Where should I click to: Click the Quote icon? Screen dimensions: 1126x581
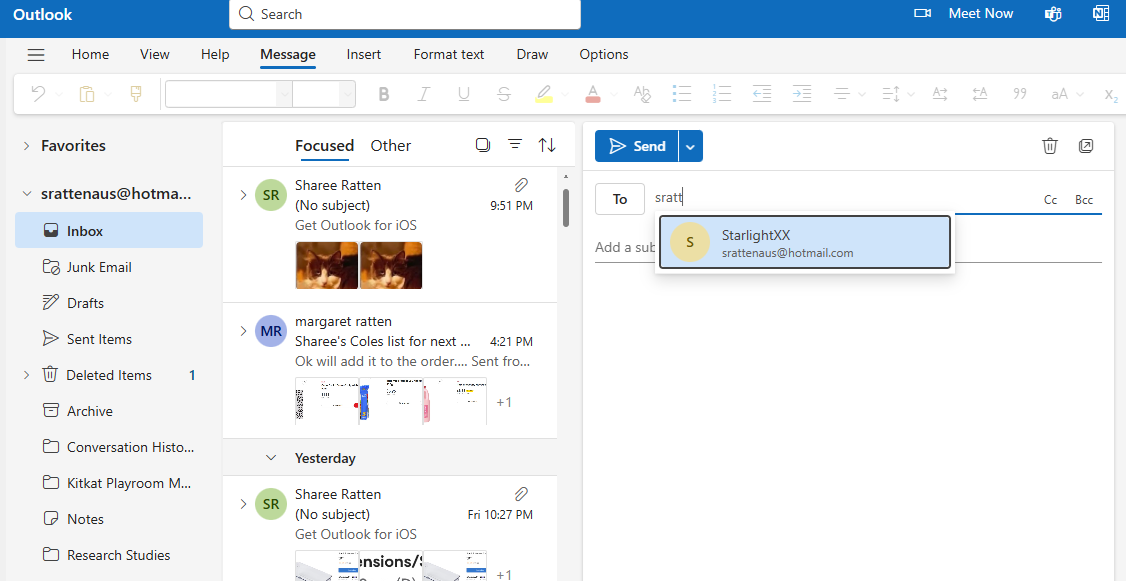click(1019, 94)
